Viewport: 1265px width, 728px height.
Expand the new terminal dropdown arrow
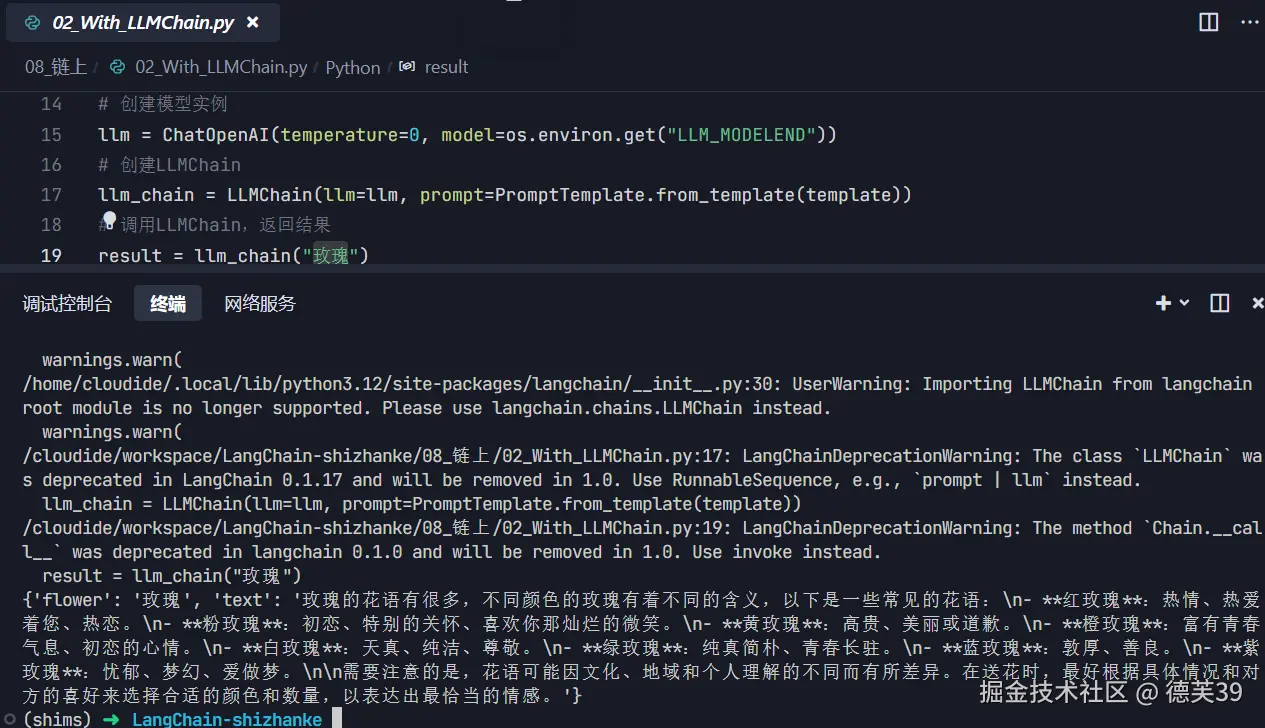point(1185,303)
